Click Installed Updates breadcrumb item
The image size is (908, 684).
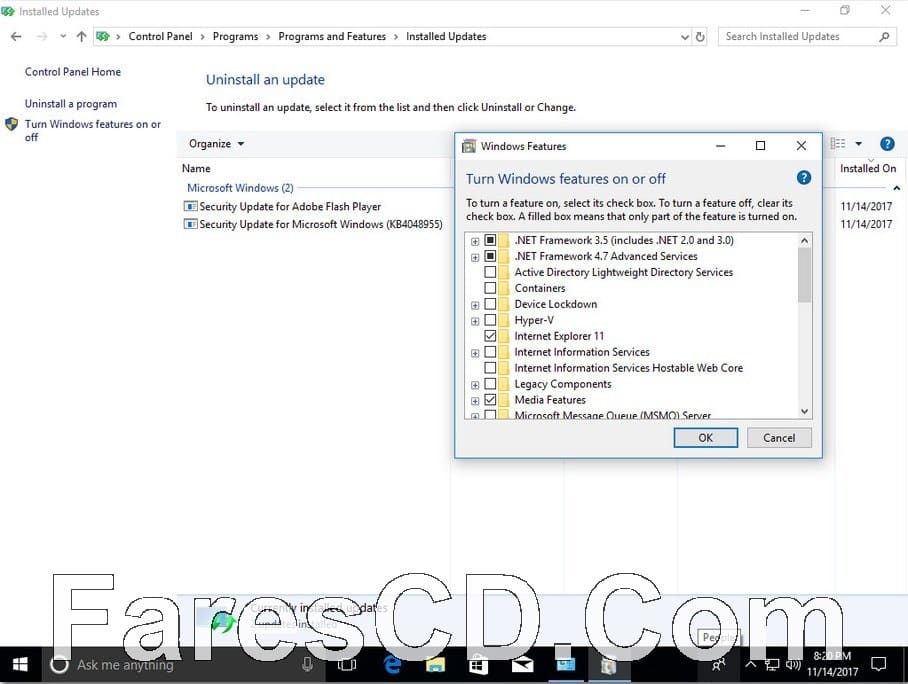(446, 36)
